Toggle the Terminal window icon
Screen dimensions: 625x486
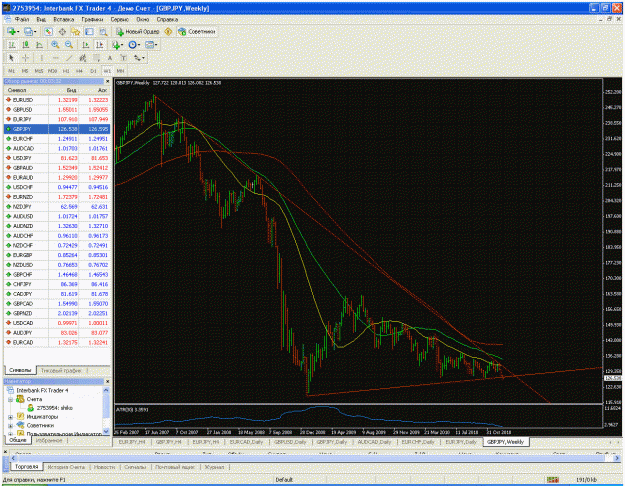point(89,31)
